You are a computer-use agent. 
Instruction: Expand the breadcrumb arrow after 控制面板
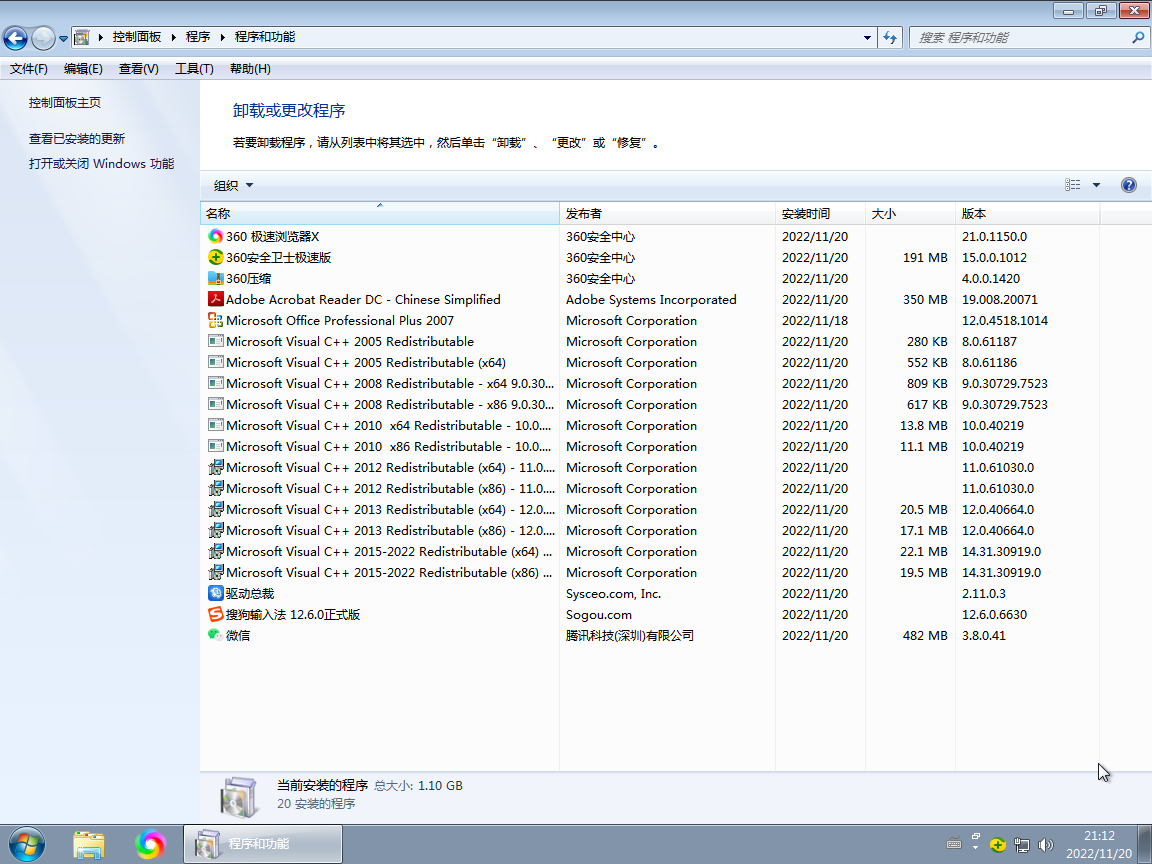pos(173,37)
